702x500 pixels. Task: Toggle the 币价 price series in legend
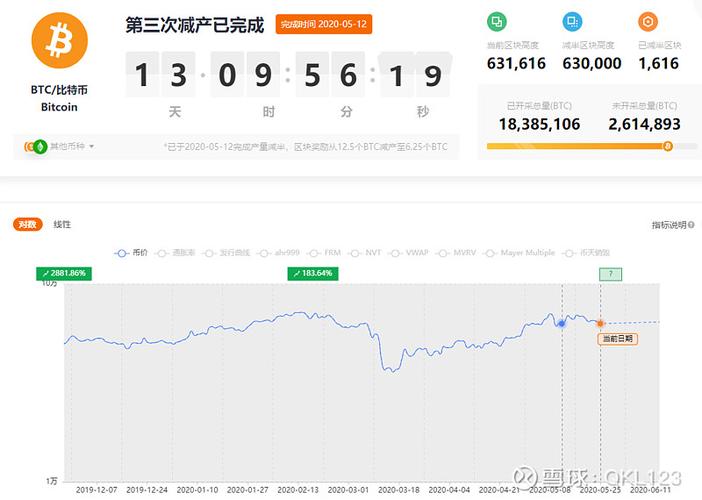point(131,253)
